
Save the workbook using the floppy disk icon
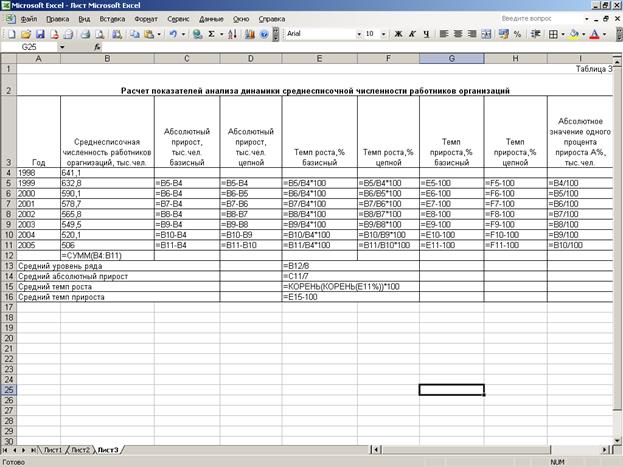(40, 34)
